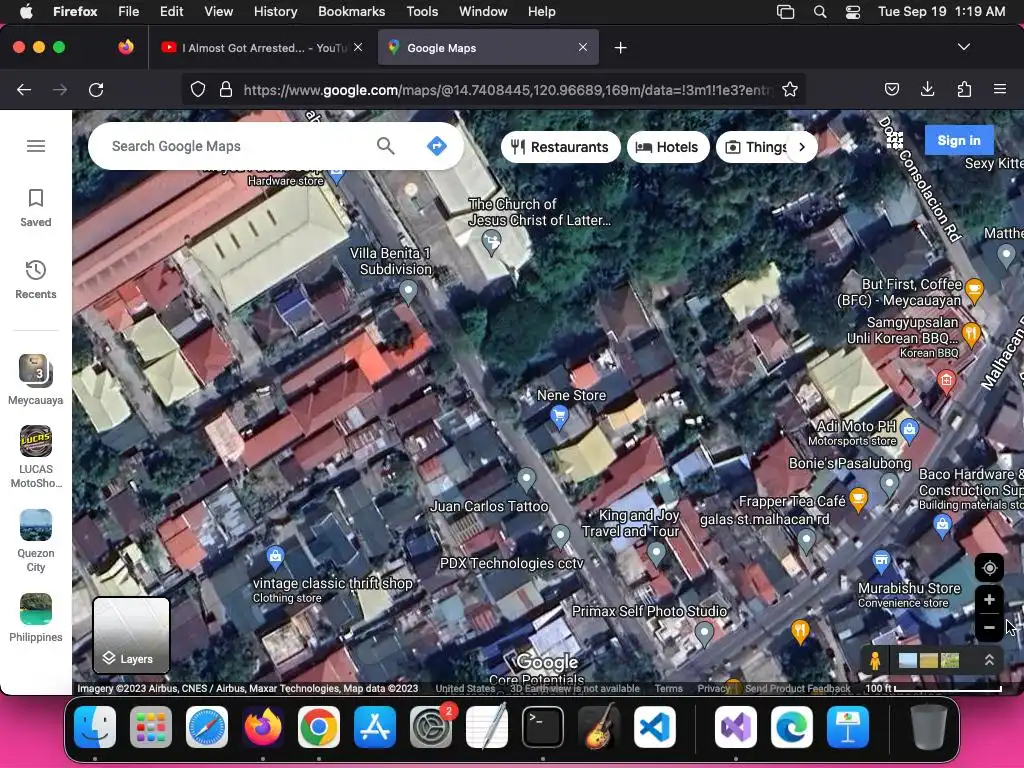This screenshot has width=1024, height=768.
Task: Open the Saved places panel
Action: point(36,208)
